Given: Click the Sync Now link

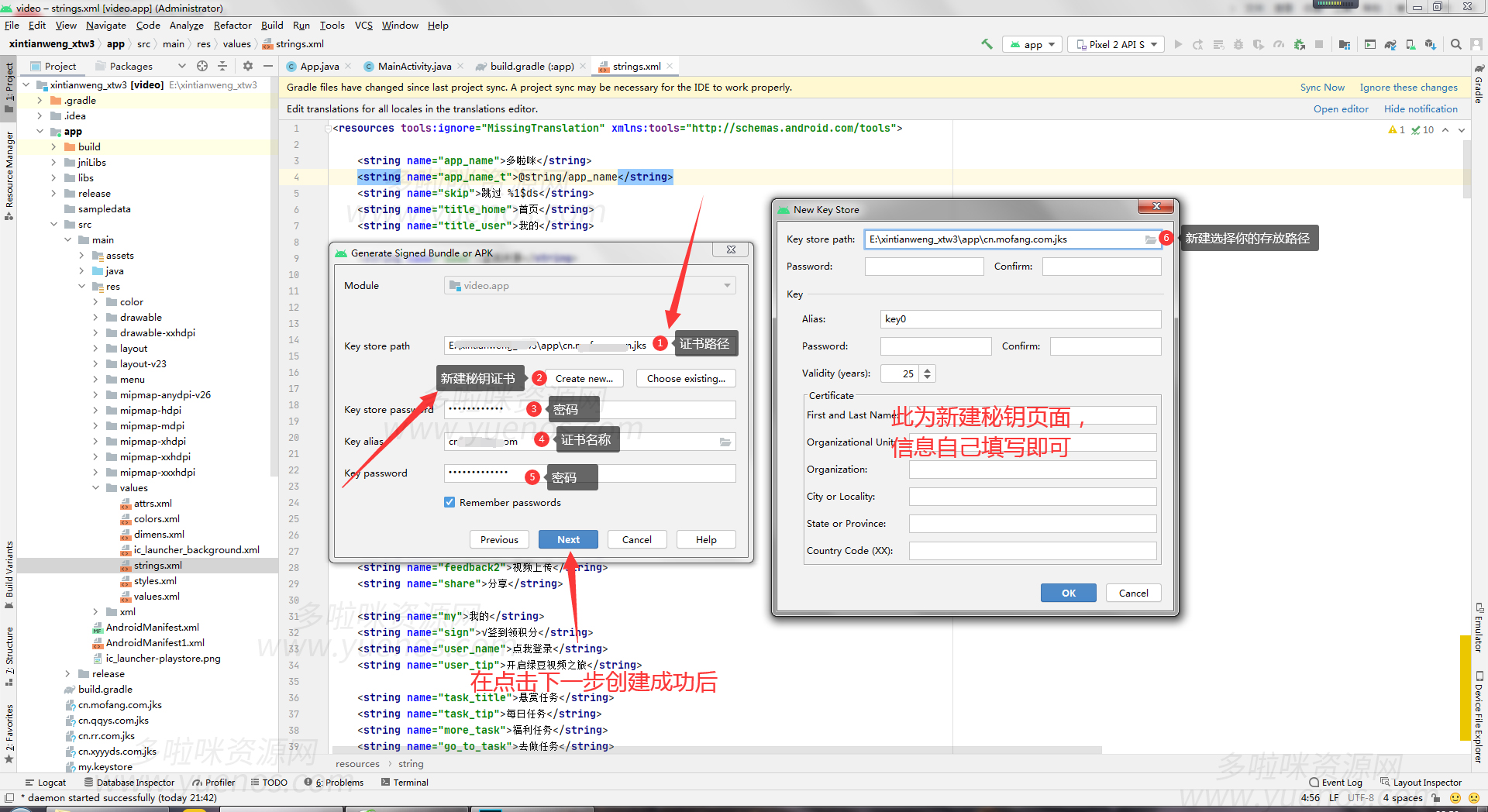Looking at the screenshot, I should pos(1322,87).
